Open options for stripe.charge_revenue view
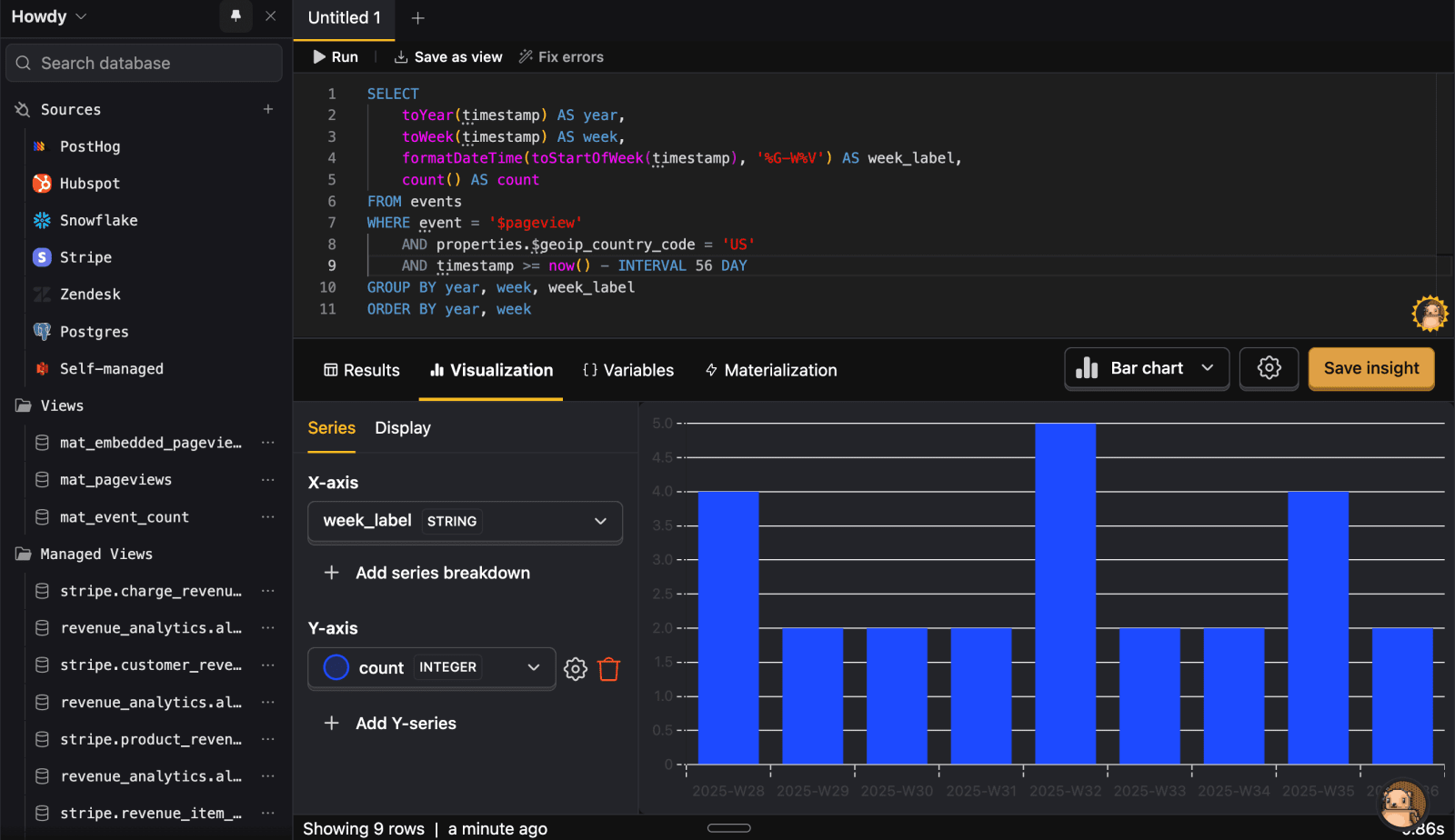The height and width of the screenshot is (840, 1455). [x=267, y=591]
